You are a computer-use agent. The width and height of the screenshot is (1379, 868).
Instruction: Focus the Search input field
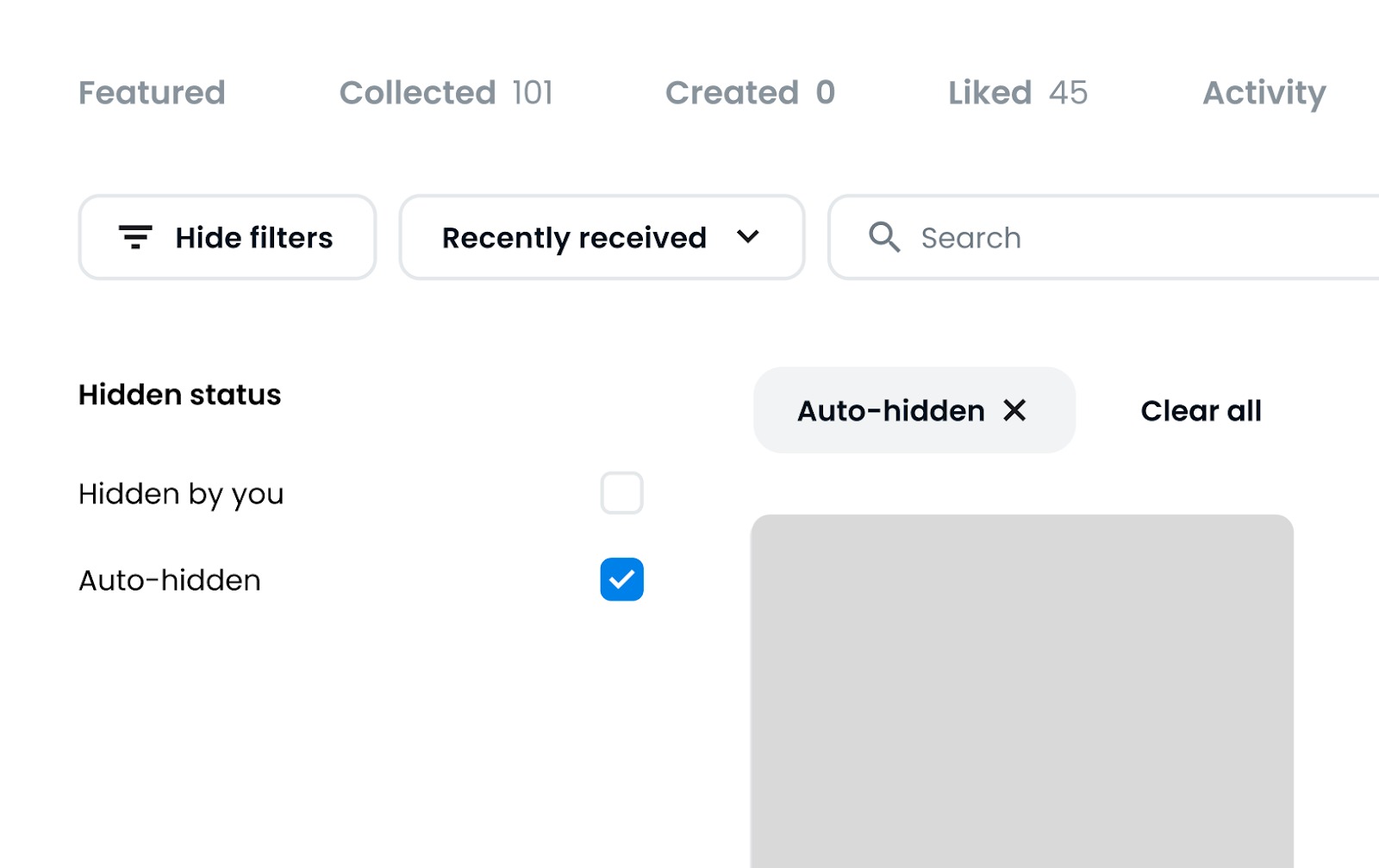coord(1120,237)
